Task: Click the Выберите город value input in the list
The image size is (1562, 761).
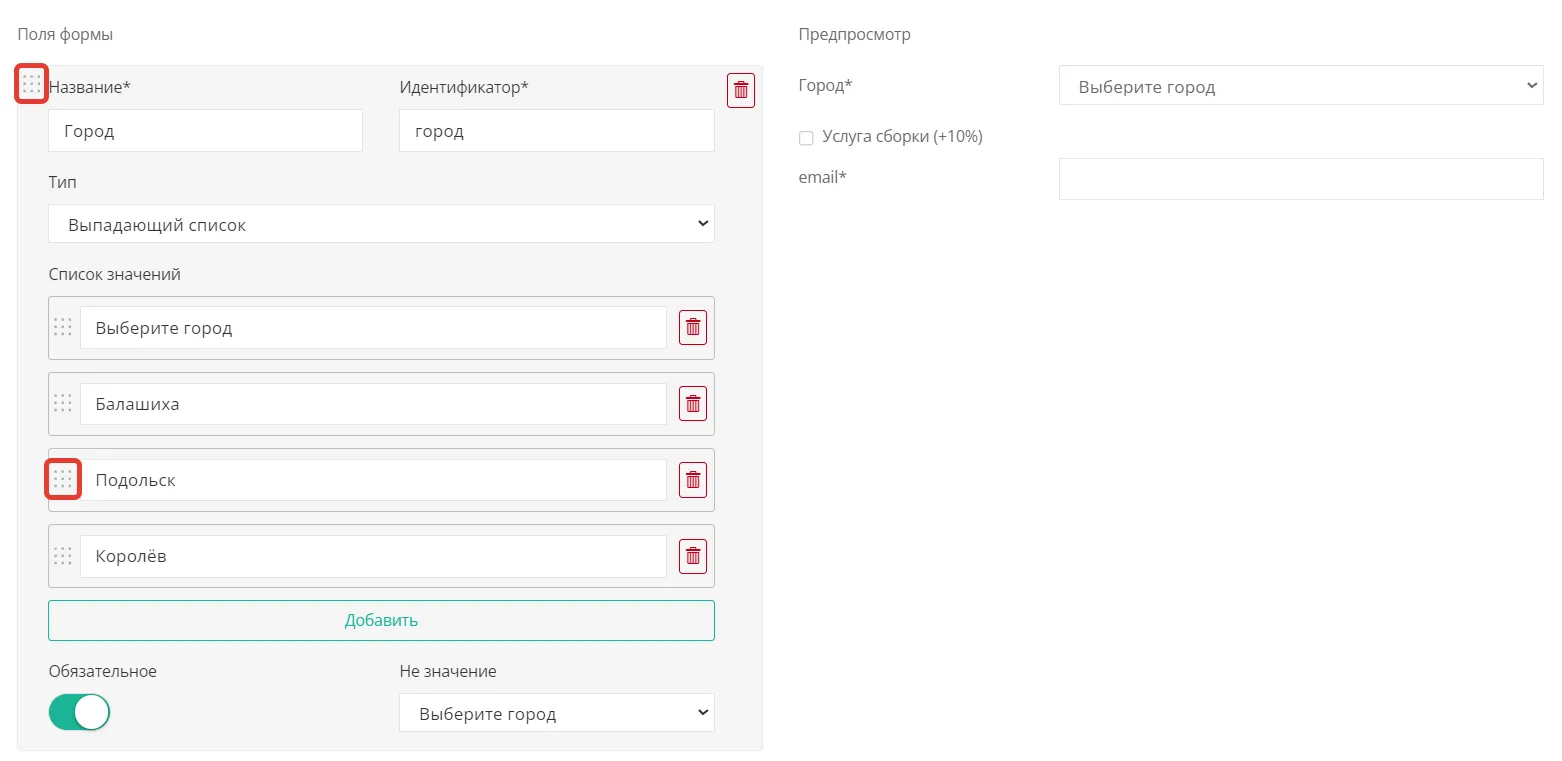Action: [x=373, y=328]
